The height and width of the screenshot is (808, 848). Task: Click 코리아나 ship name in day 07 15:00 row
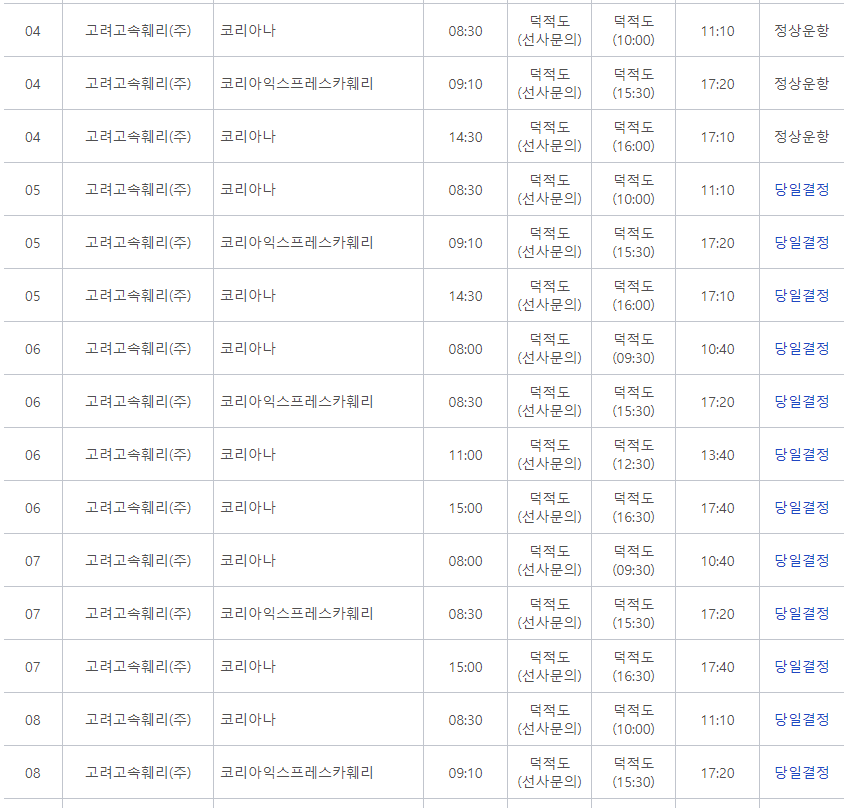point(248,667)
